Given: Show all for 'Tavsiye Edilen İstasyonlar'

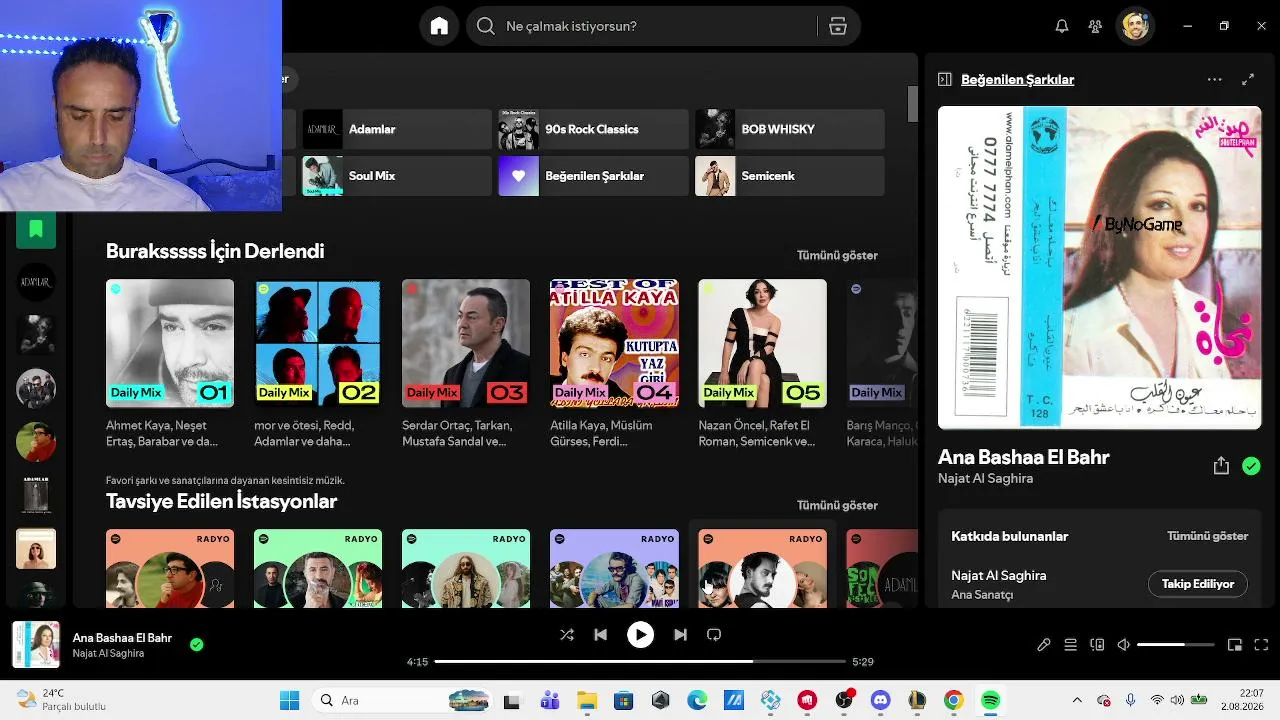Looking at the screenshot, I should (x=837, y=505).
